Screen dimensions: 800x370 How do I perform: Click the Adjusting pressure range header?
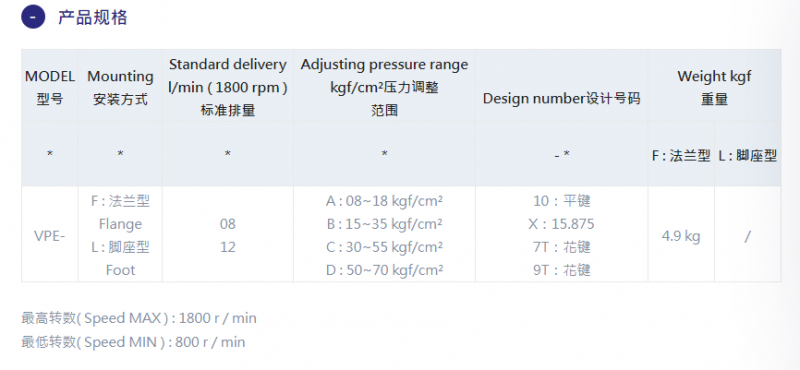coord(384,87)
